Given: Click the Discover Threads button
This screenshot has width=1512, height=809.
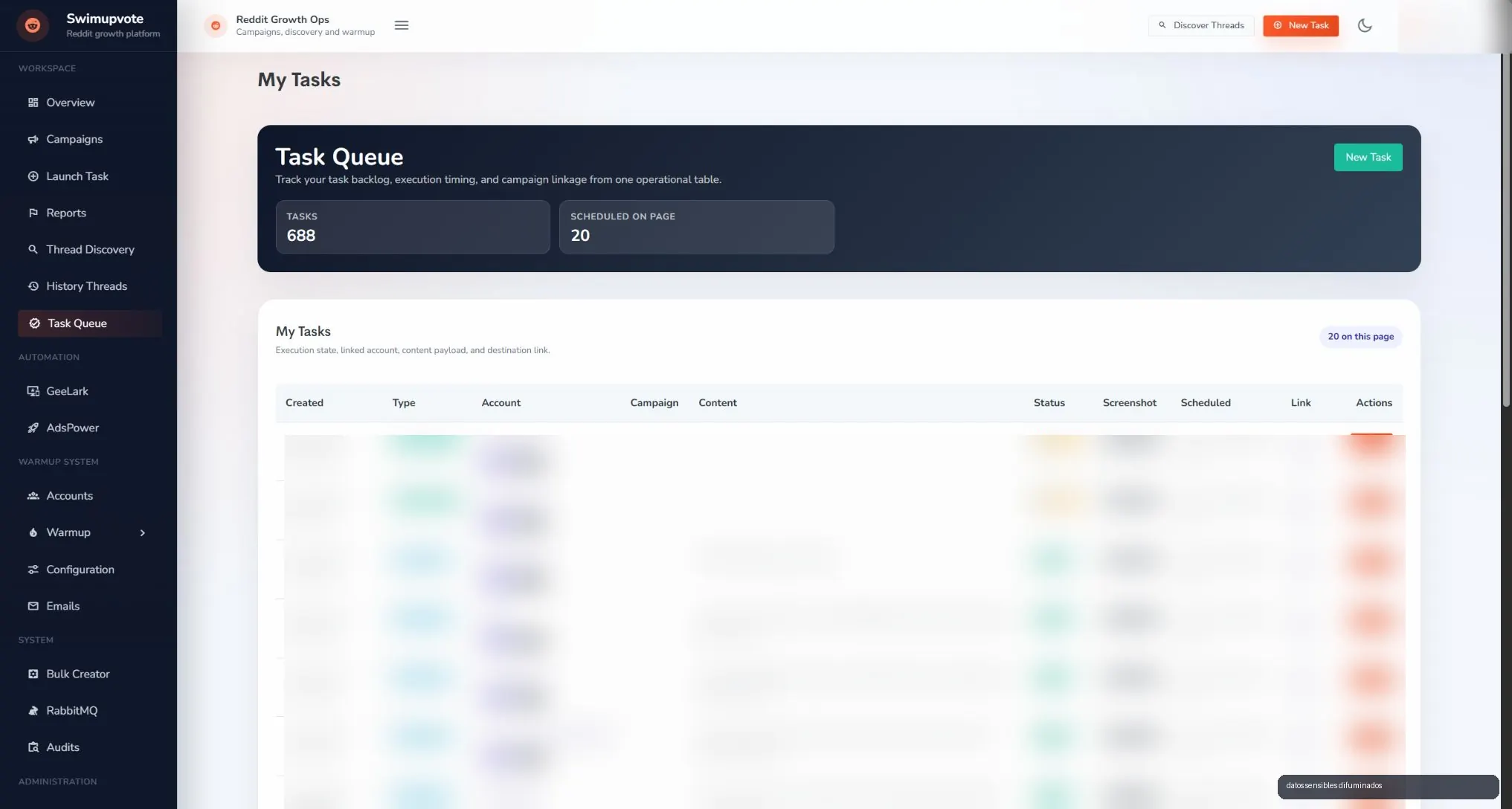Looking at the screenshot, I should coord(1201,25).
